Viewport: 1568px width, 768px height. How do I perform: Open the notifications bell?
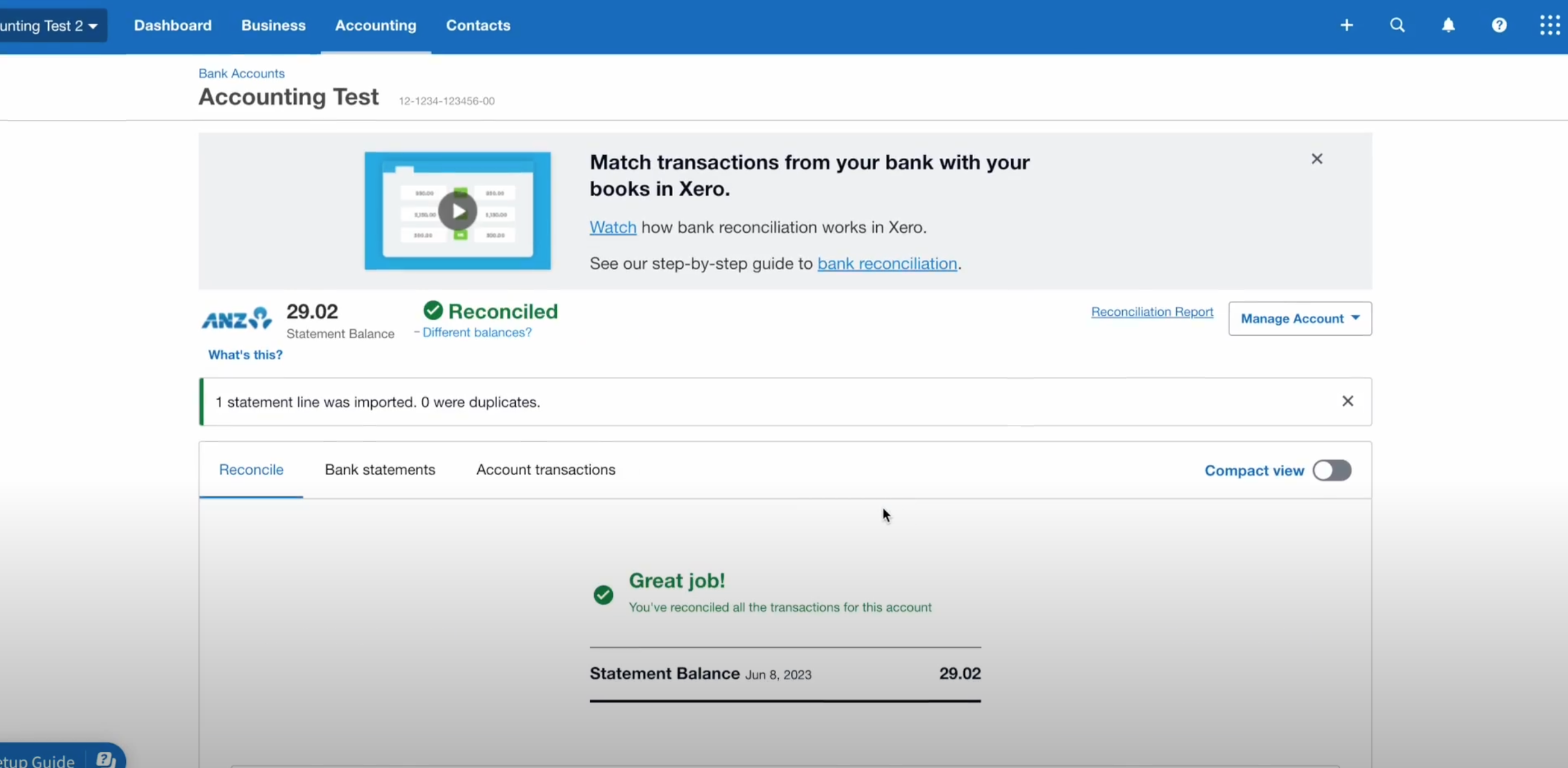1448,25
